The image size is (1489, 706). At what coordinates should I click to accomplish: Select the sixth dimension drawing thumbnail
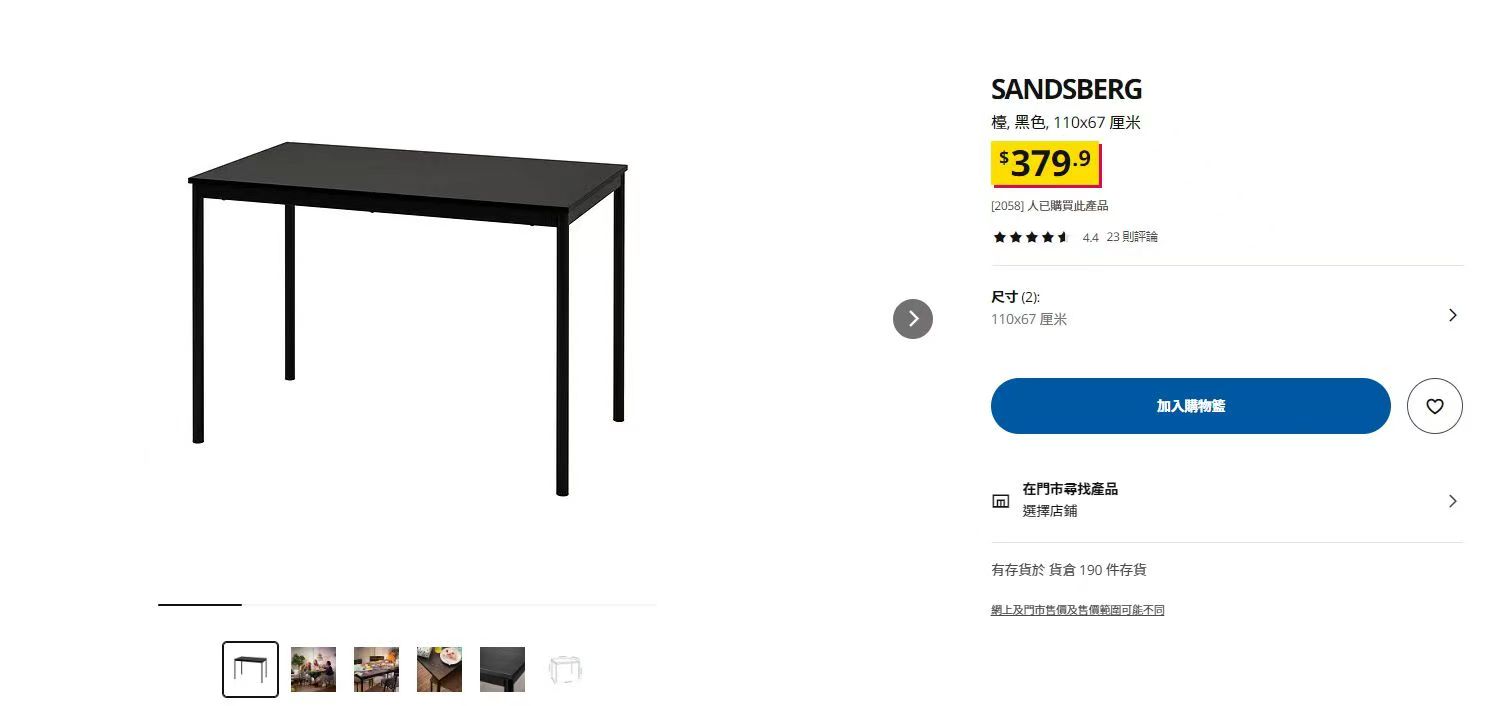(x=565, y=669)
